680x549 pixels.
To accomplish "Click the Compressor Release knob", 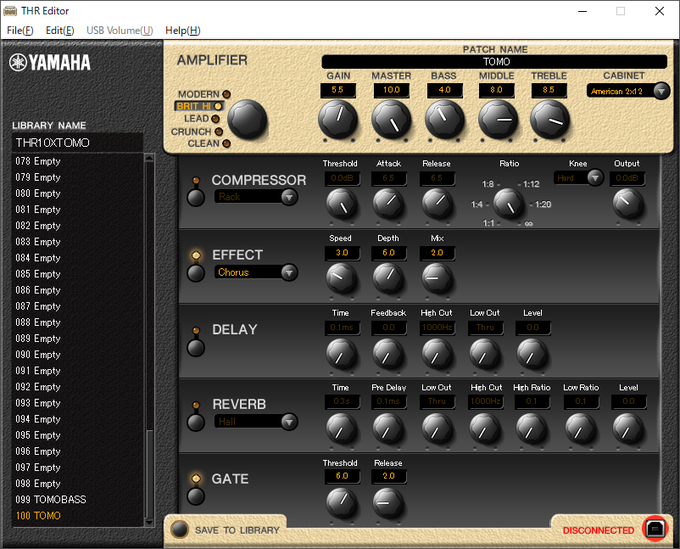I will coord(437,204).
